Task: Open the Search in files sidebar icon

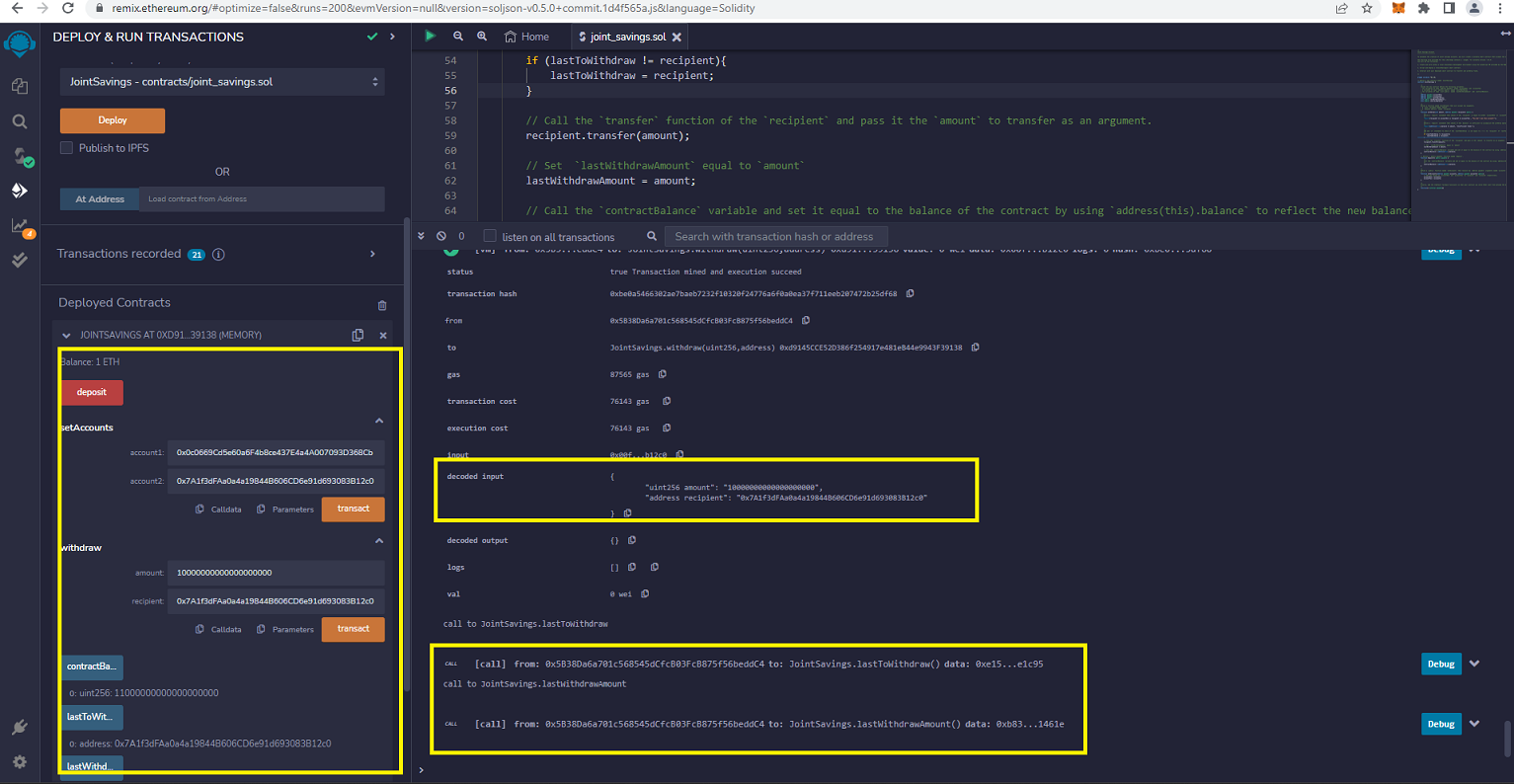Action: coord(20,121)
